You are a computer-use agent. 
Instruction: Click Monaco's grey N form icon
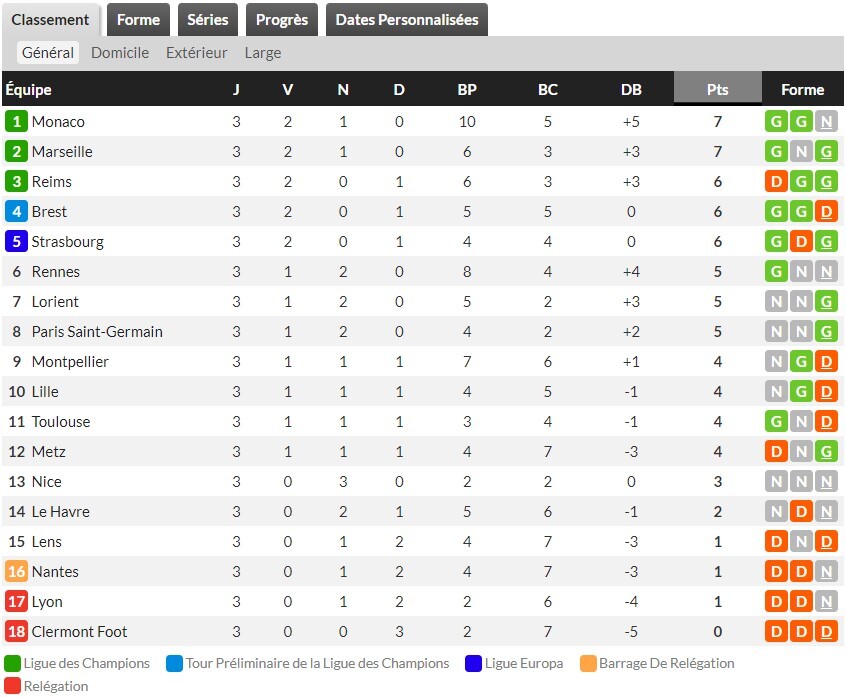pos(825,122)
